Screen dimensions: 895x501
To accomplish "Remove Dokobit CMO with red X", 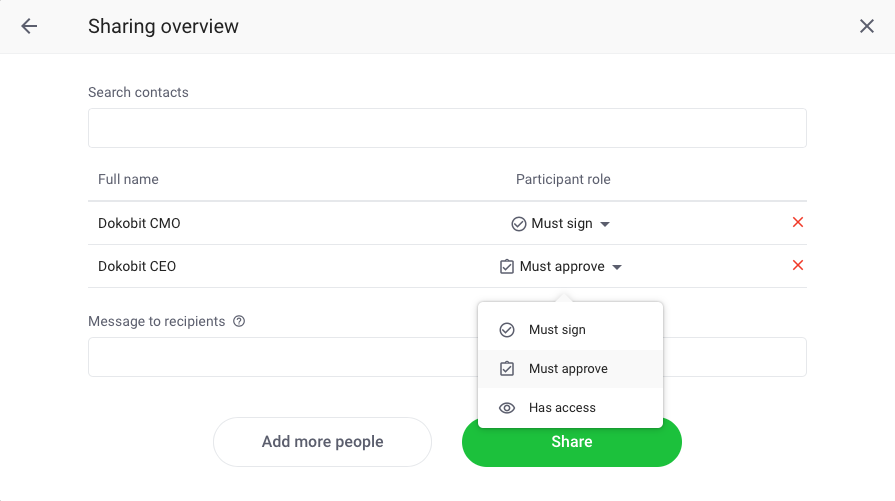I will coord(798,222).
